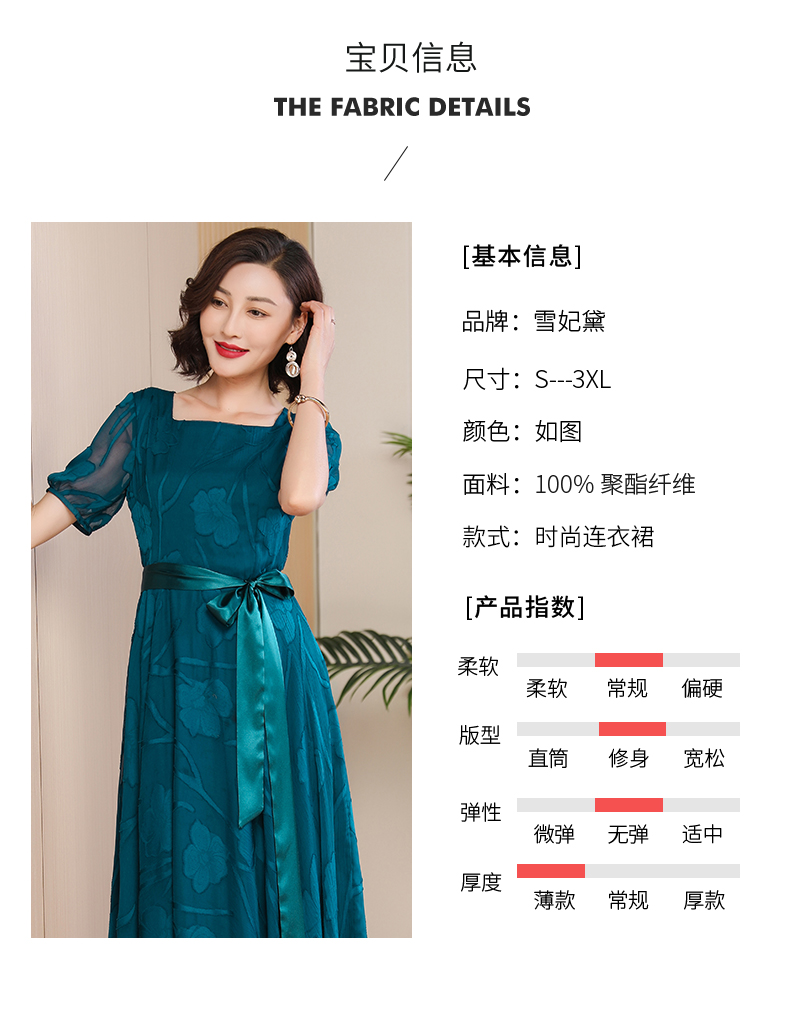Click the dress model photo
Viewport: 790px width, 1026px height.
[221, 580]
